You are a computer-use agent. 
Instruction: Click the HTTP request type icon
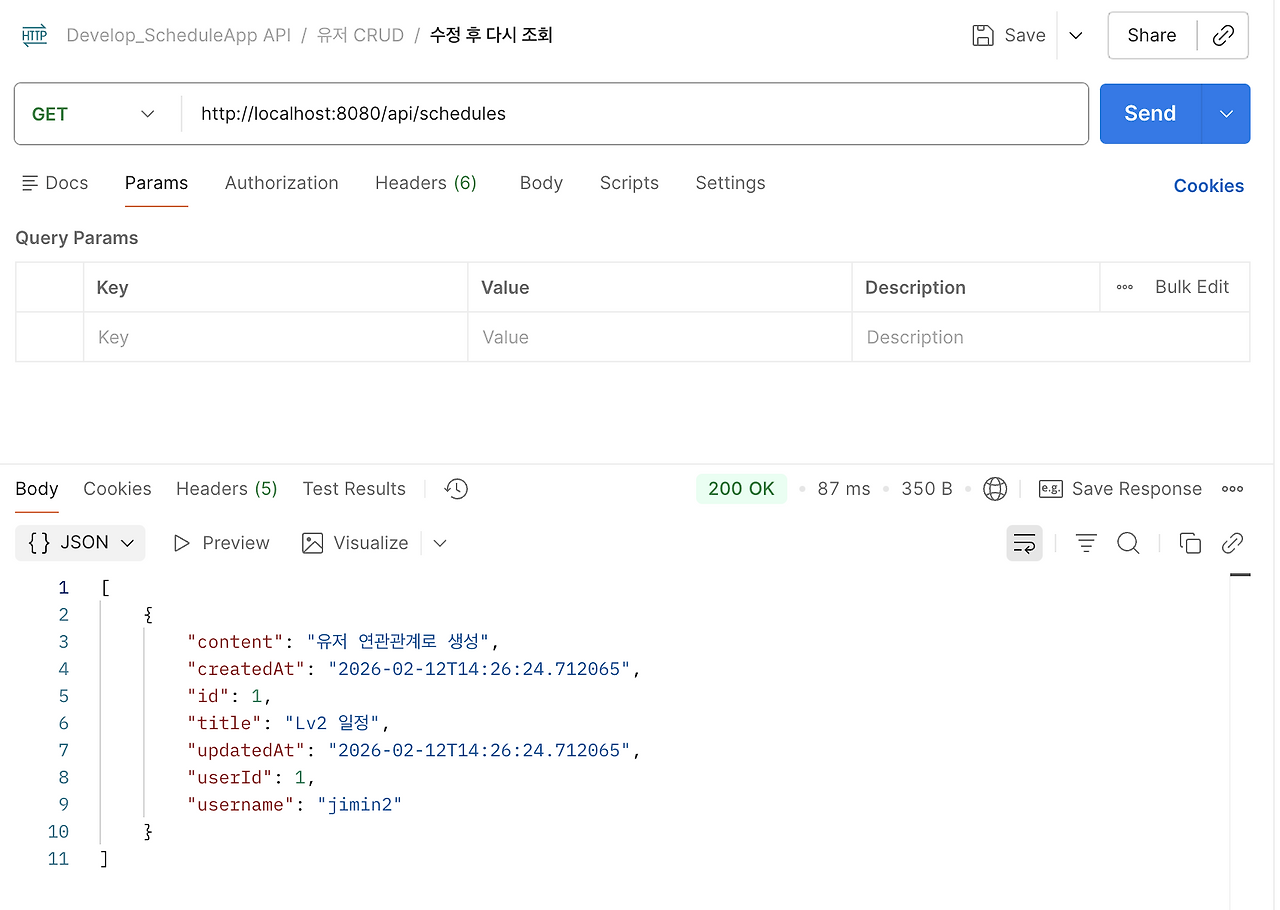pyautogui.click(x=34, y=36)
